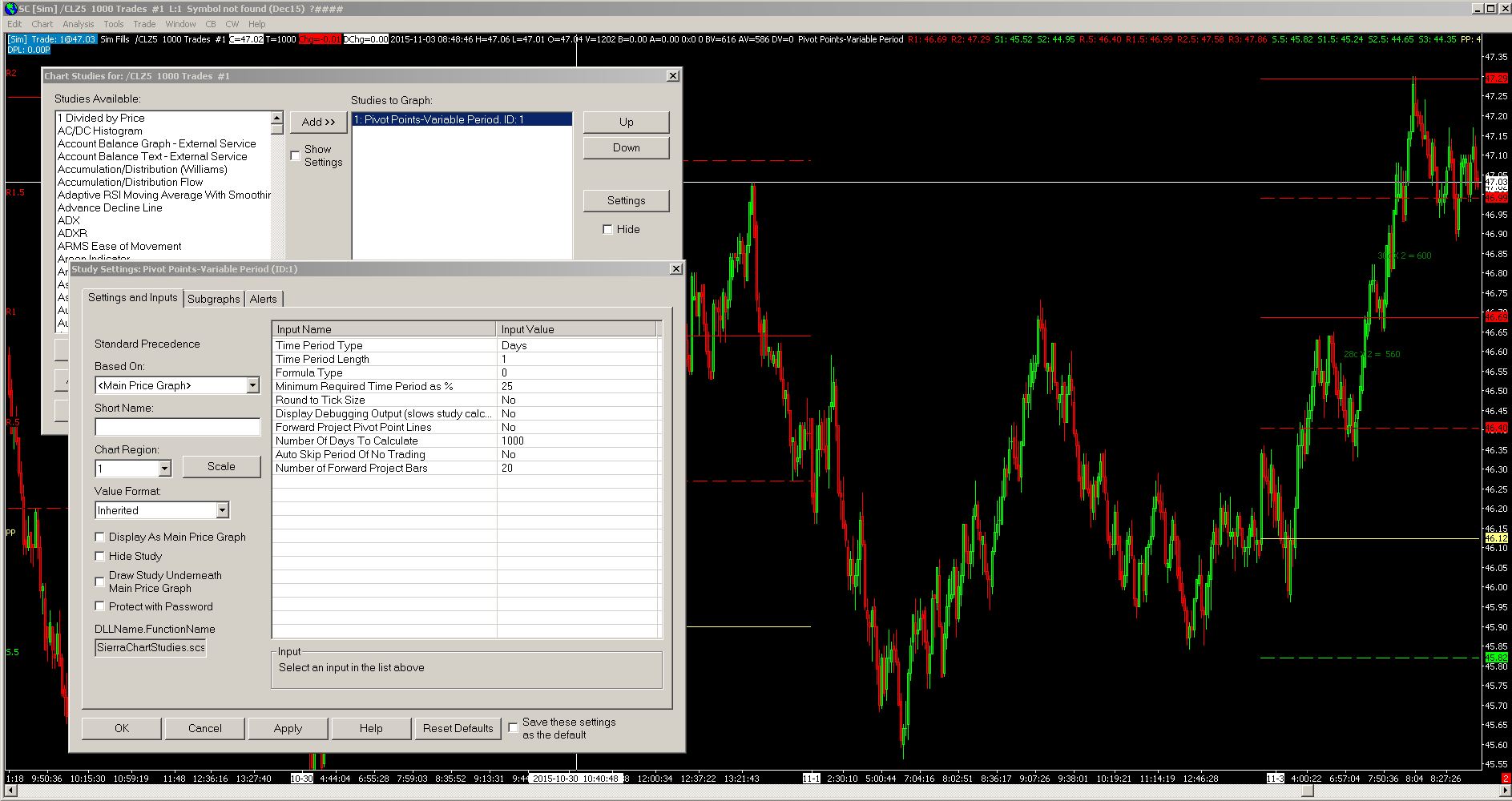The height and width of the screenshot is (801, 1512).
Task: Open the Edit menu
Action: pos(14,24)
